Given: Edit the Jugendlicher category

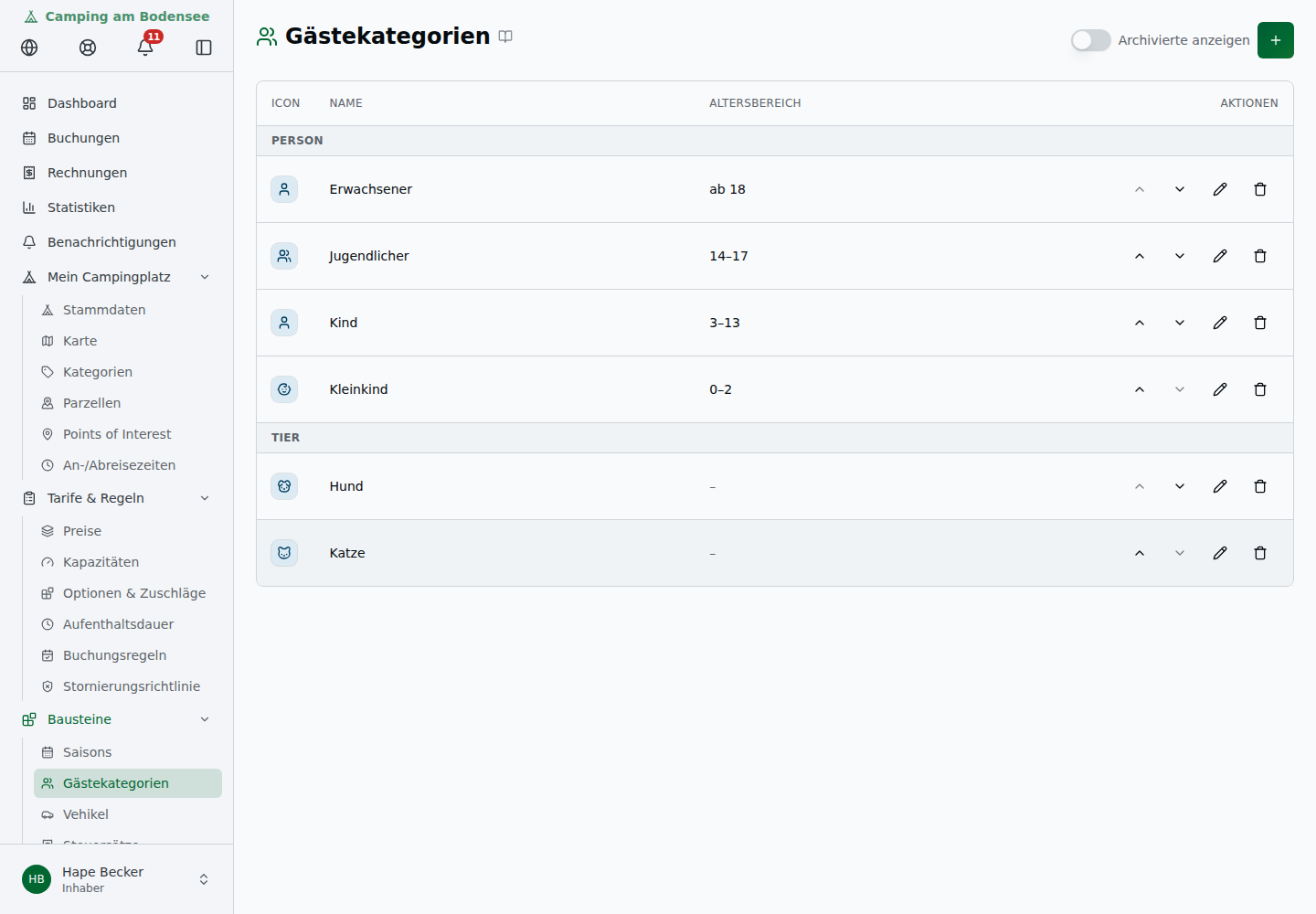Looking at the screenshot, I should point(1220,256).
